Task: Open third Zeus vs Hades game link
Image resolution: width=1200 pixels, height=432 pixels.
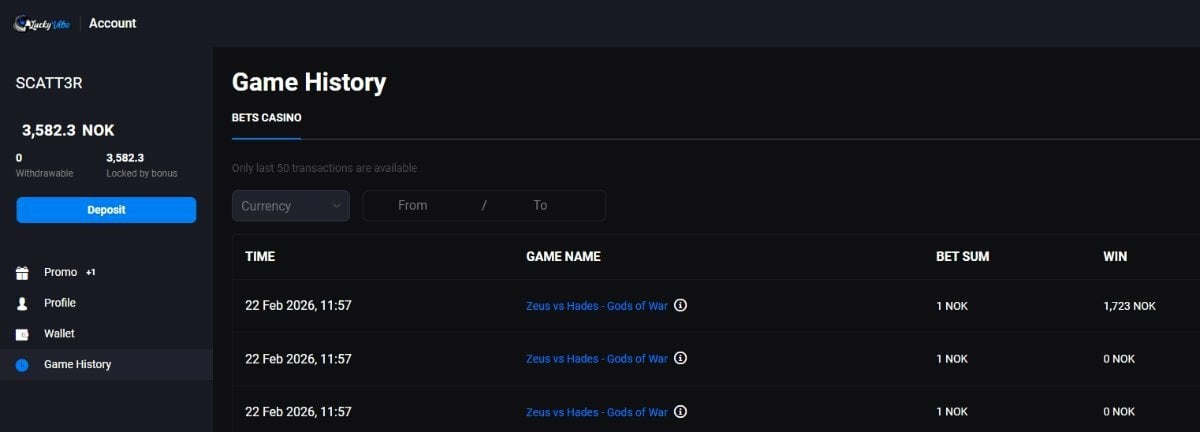Action: tap(596, 412)
